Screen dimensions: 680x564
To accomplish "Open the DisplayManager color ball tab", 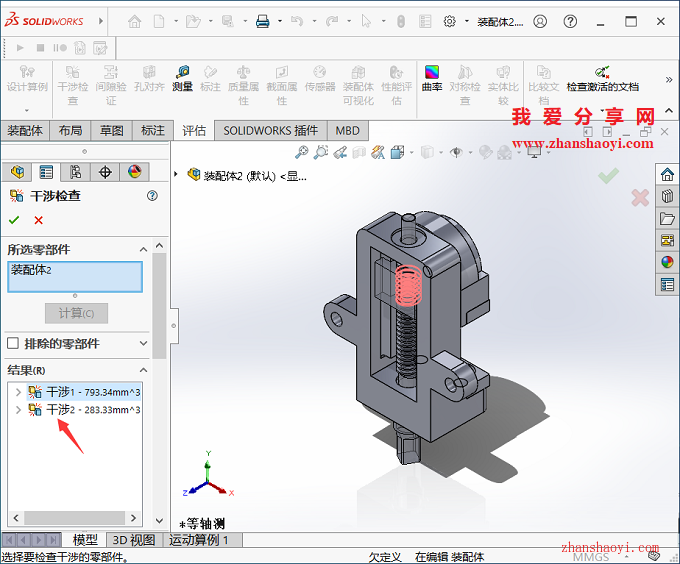I will [135, 172].
